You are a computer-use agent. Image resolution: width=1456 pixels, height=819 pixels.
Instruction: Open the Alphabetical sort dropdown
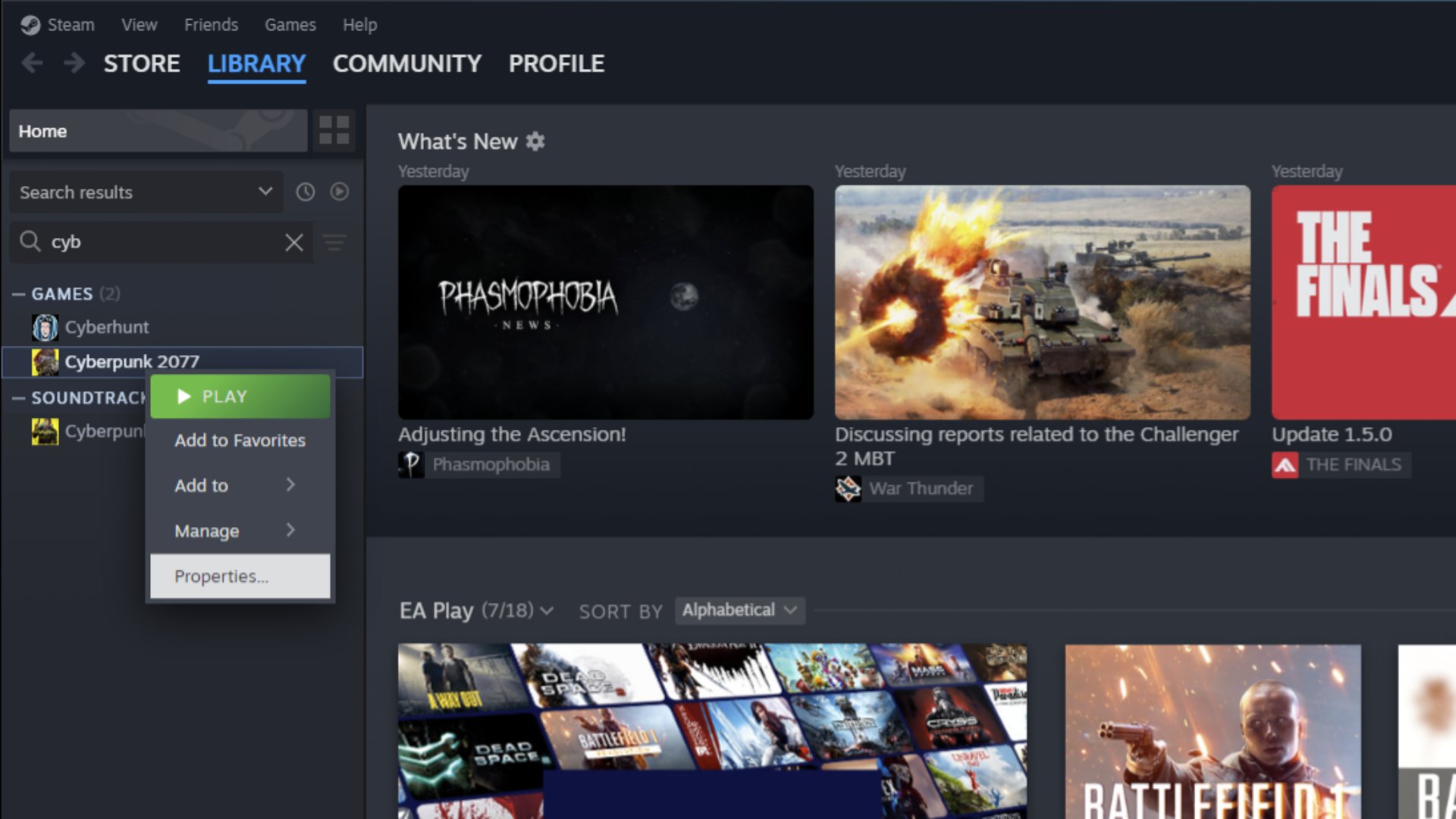tap(739, 610)
